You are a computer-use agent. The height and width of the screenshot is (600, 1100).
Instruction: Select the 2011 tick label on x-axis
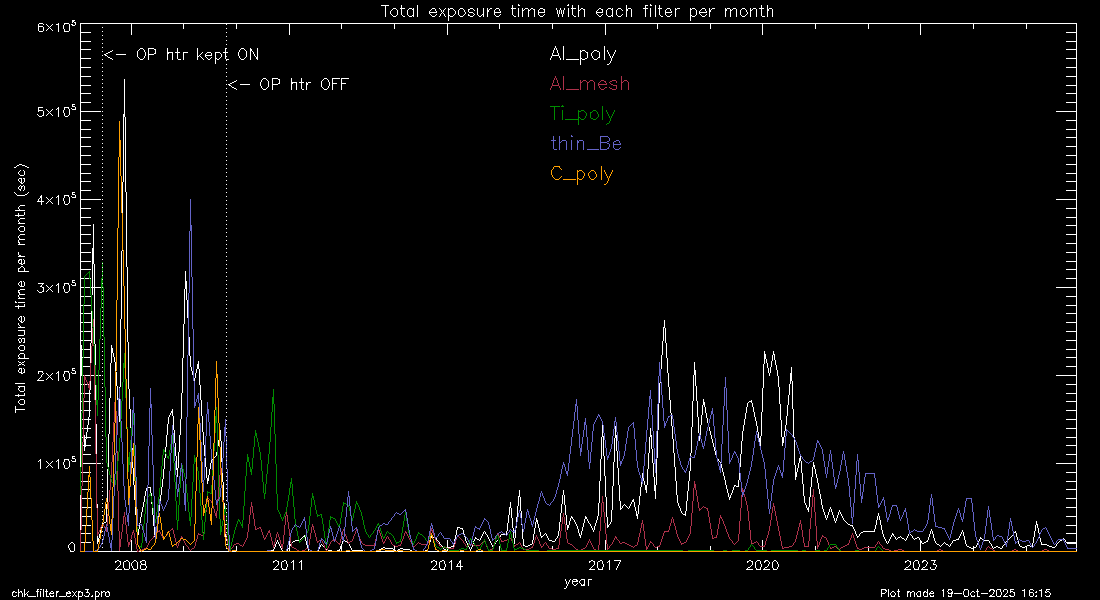(x=289, y=566)
